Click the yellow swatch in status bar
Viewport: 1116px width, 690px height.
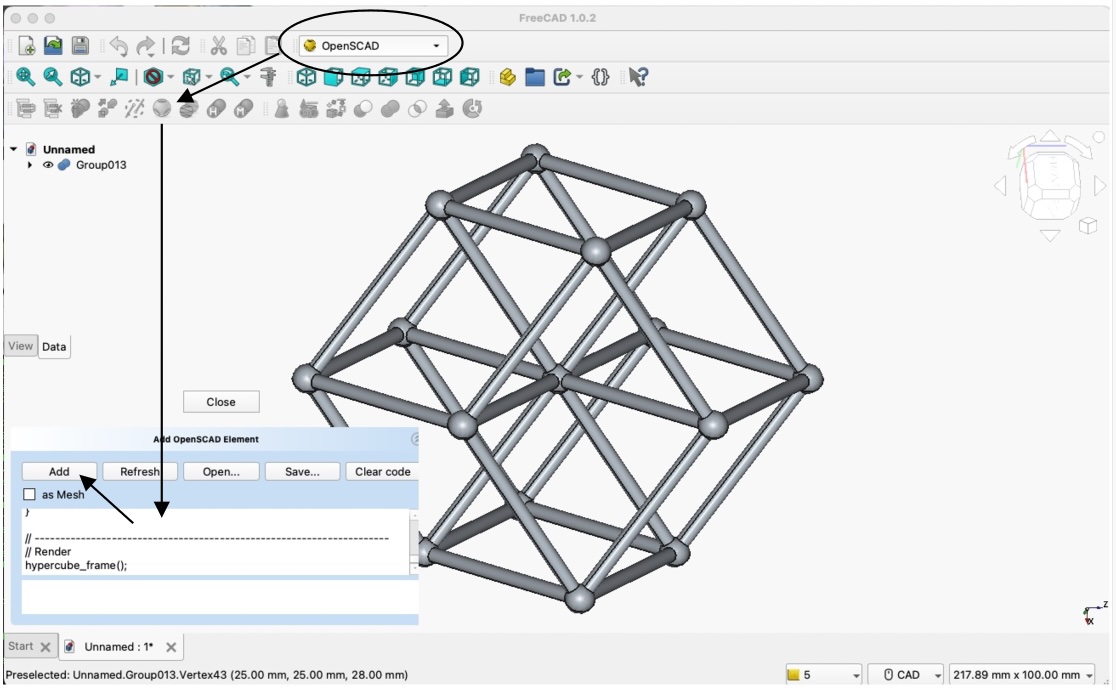(x=794, y=675)
